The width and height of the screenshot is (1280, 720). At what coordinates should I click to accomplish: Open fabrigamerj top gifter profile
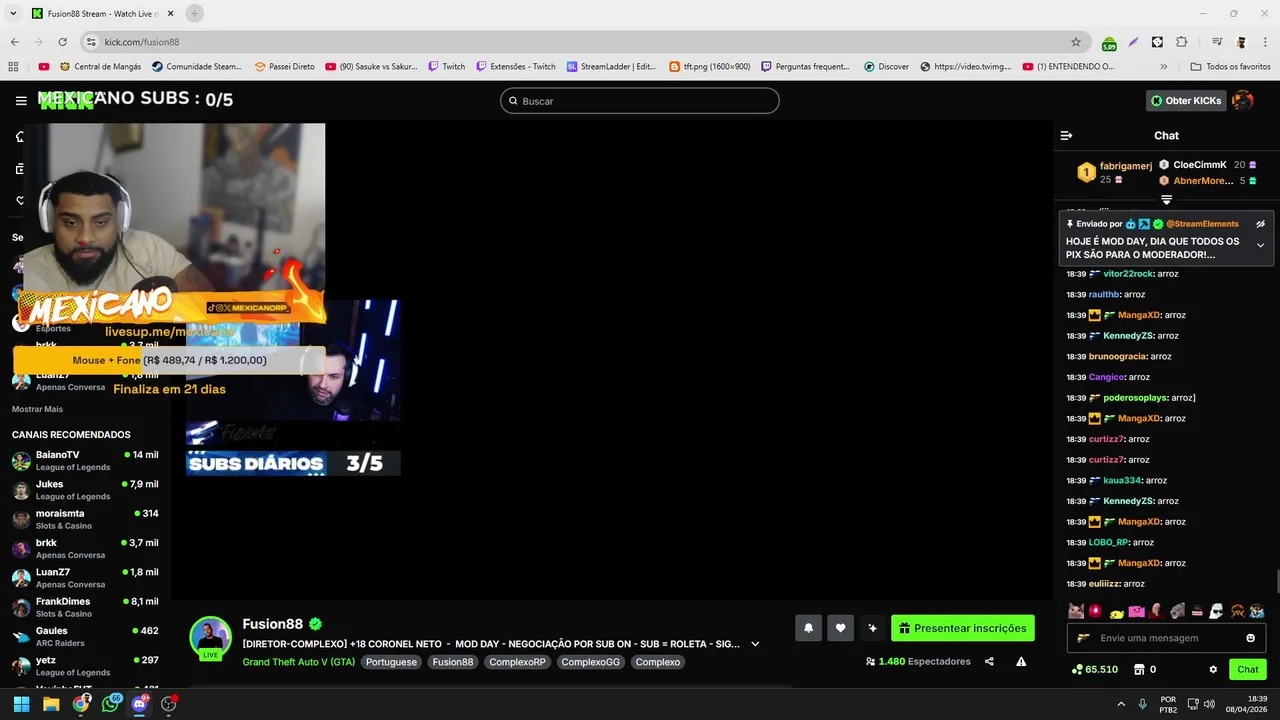click(x=1126, y=166)
